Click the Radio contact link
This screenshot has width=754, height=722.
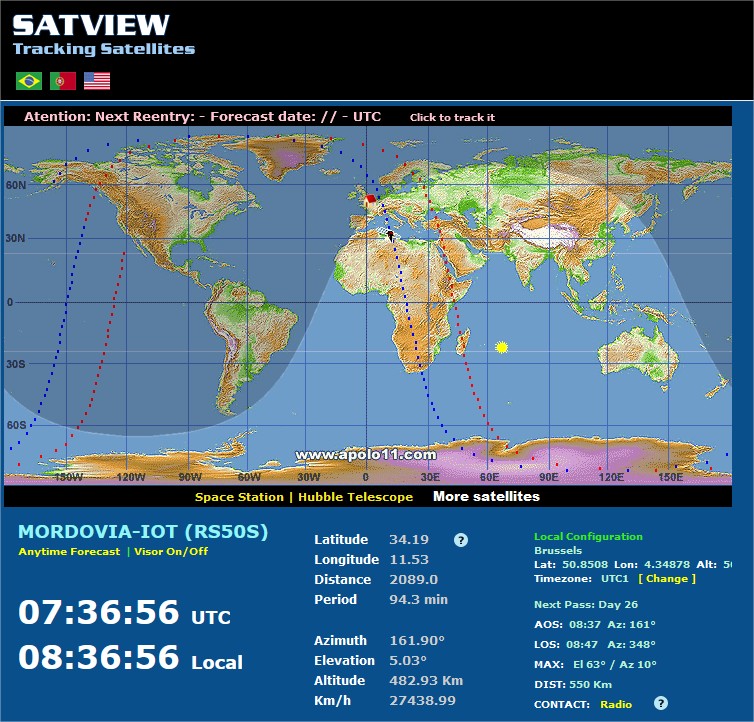(x=616, y=704)
